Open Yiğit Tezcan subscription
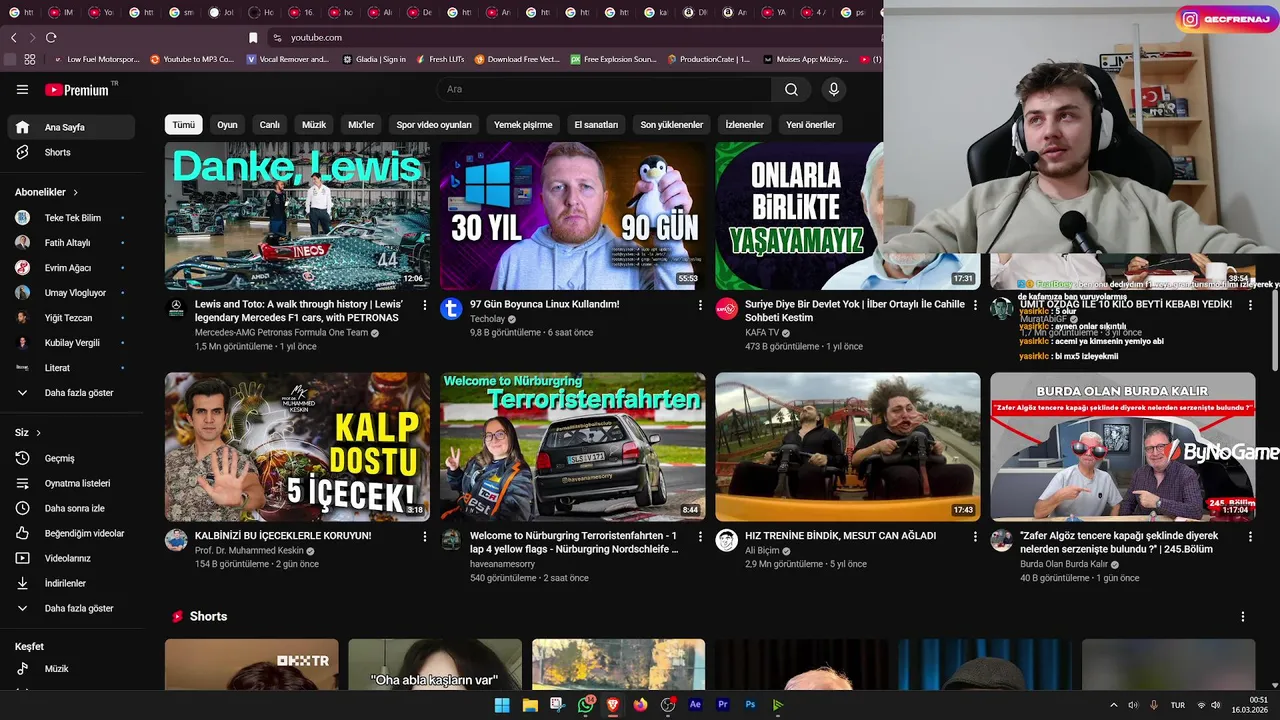Viewport: 1280px width, 720px height. 71,317
